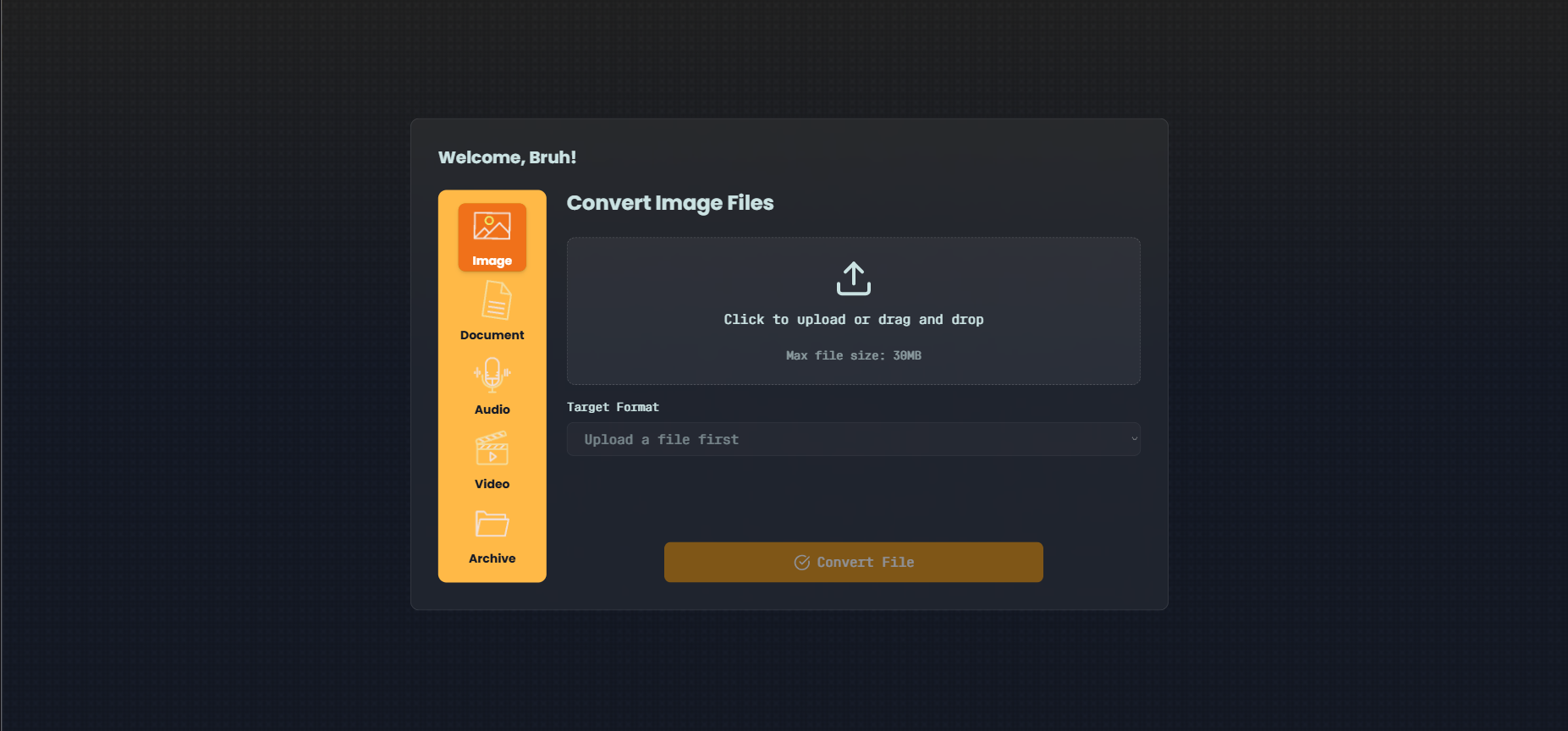Click 'Click to upload or drag and drop' text
This screenshot has width=1568, height=731.
click(853, 320)
